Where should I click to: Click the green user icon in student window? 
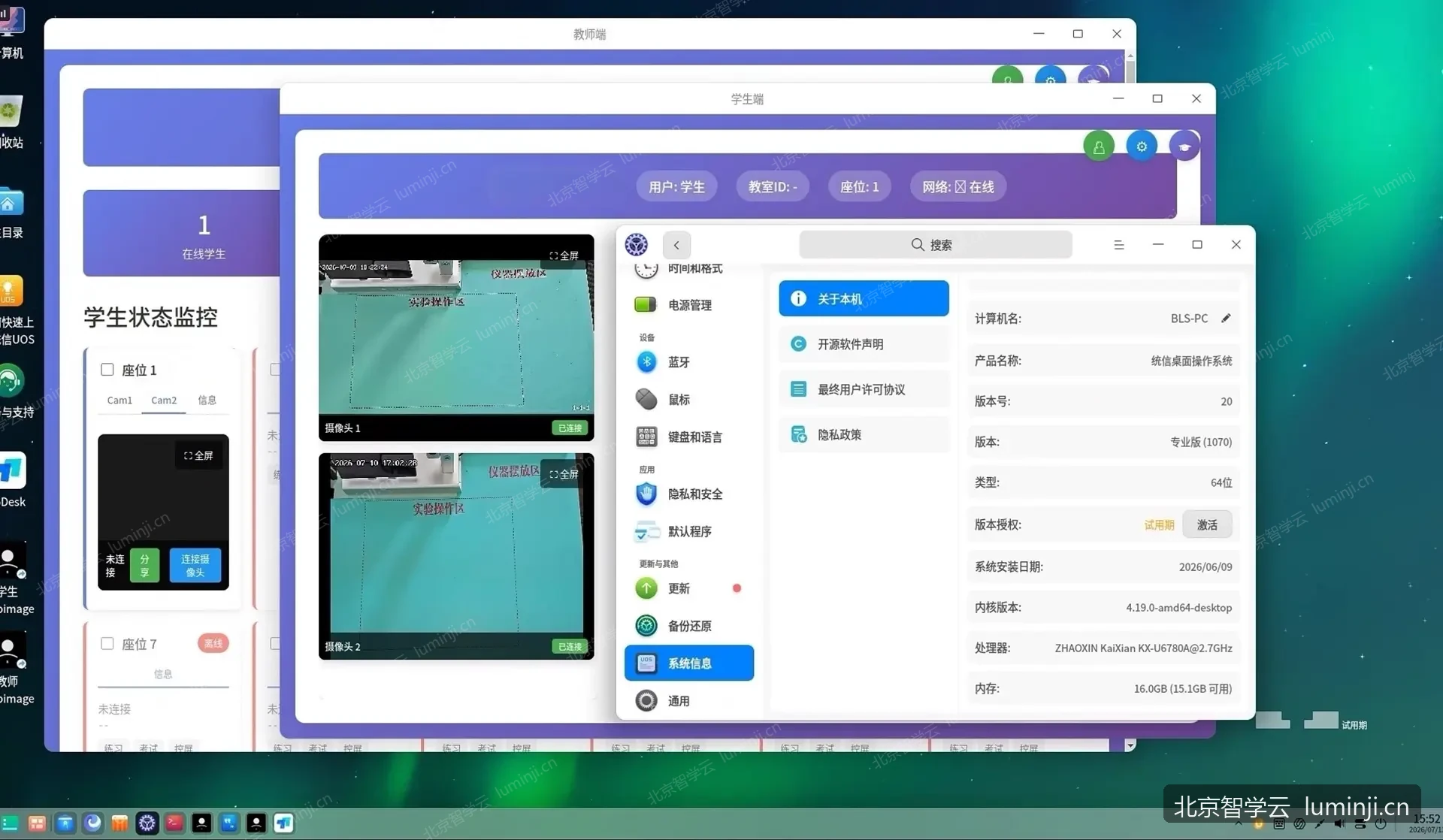point(1099,147)
